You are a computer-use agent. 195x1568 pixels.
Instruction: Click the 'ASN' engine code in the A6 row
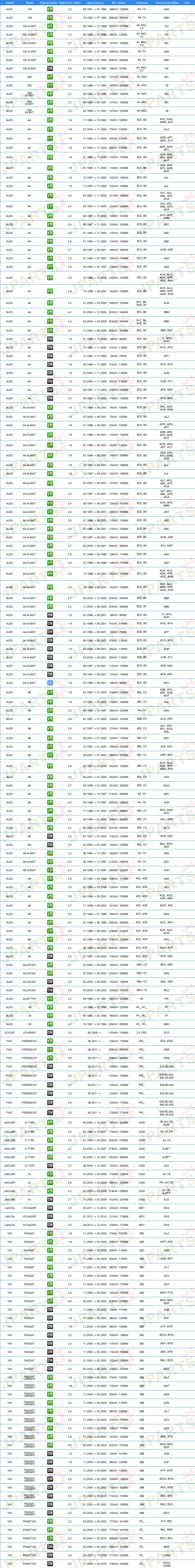pos(166,777)
